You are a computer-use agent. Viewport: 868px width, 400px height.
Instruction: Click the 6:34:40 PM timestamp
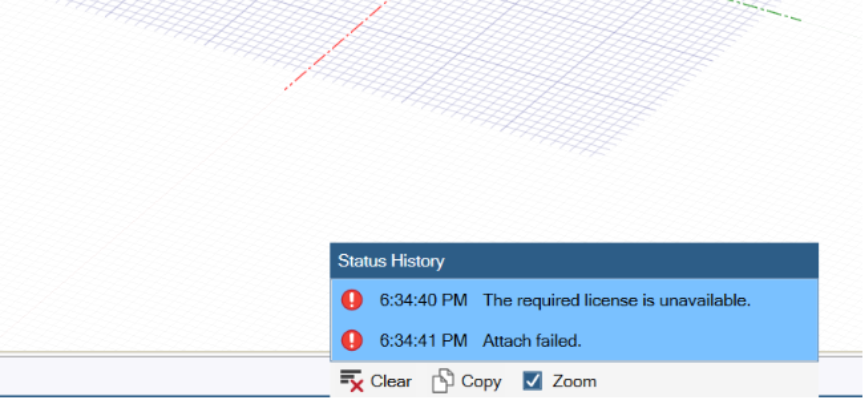click(423, 299)
